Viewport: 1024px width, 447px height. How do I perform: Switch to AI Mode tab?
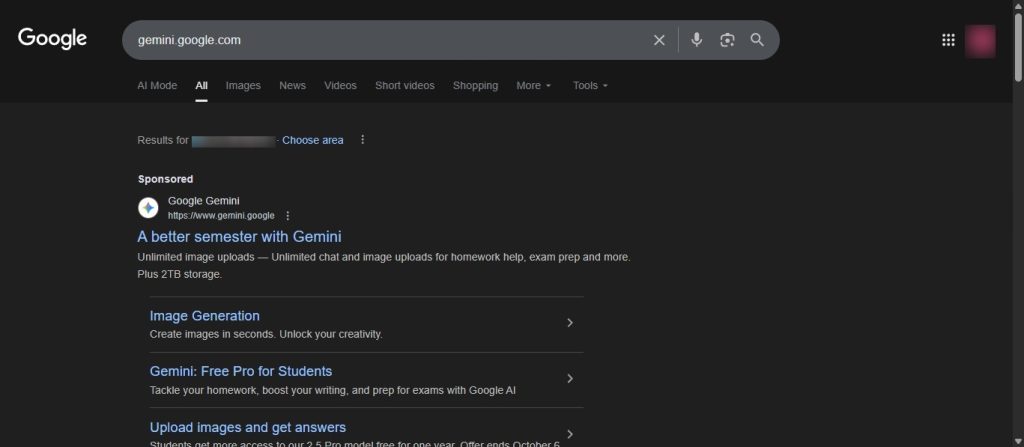(x=157, y=86)
